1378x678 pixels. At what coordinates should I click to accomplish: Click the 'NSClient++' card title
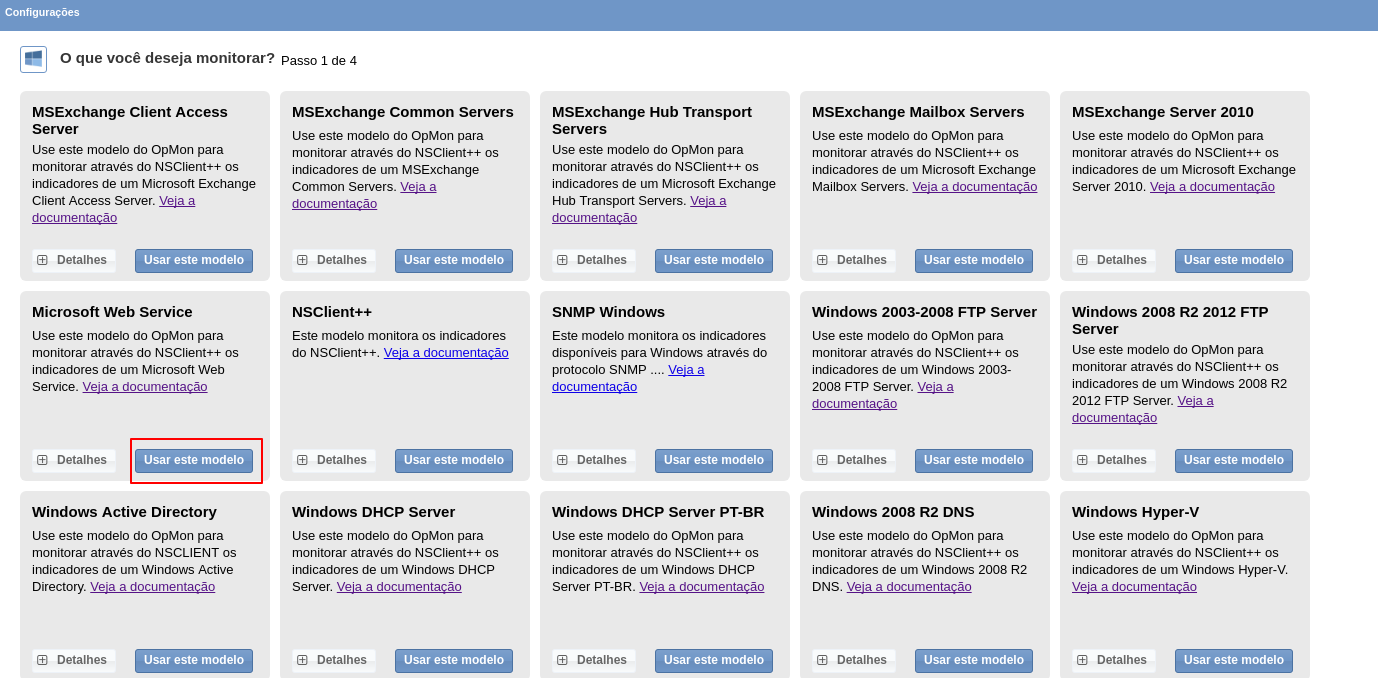point(332,312)
